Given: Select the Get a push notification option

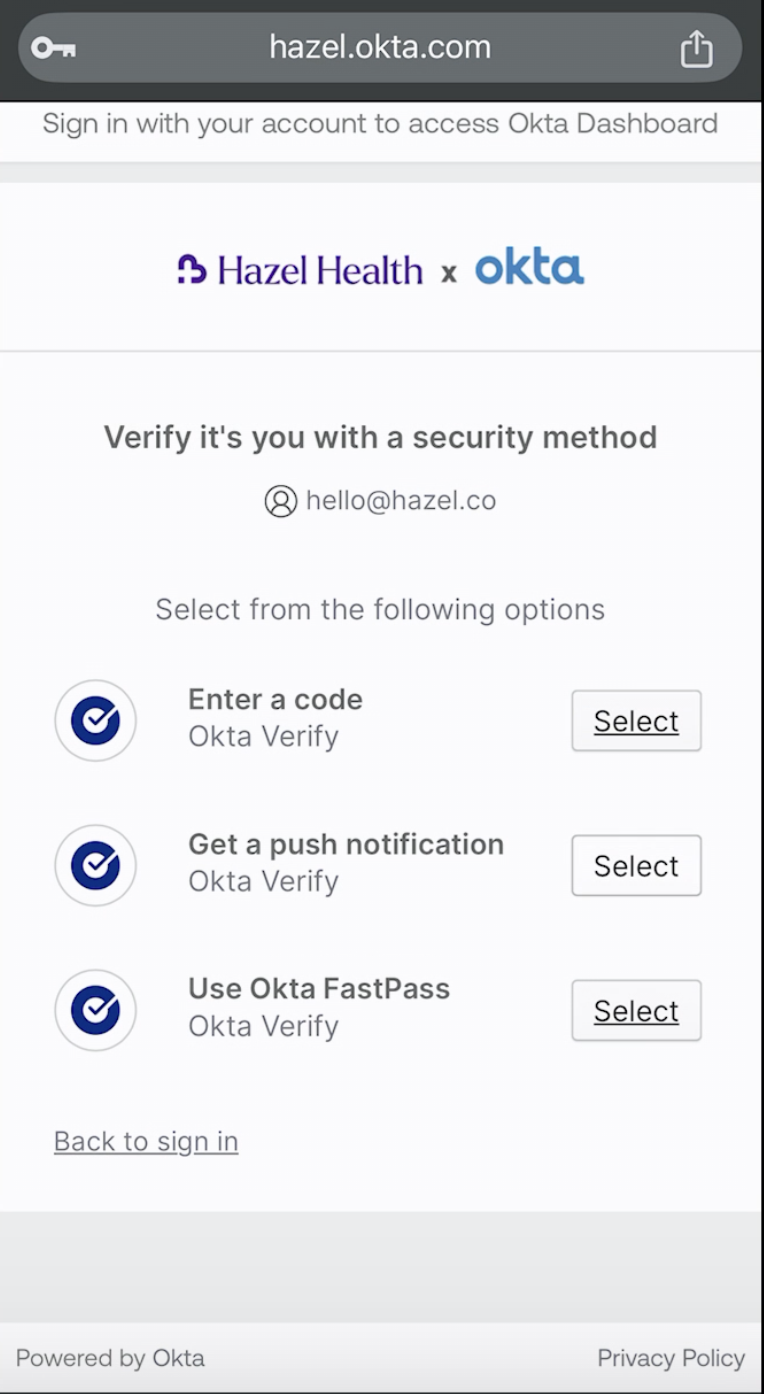Looking at the screenshot, I should tap(636, 866).
